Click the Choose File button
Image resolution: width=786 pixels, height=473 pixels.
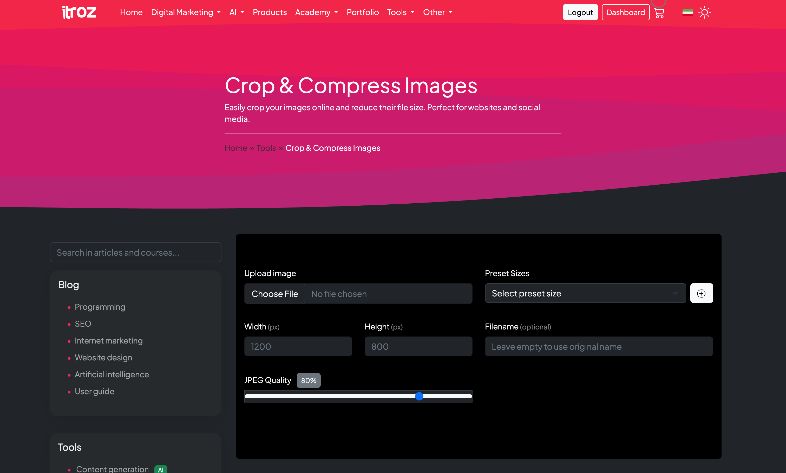click(275, 294)
